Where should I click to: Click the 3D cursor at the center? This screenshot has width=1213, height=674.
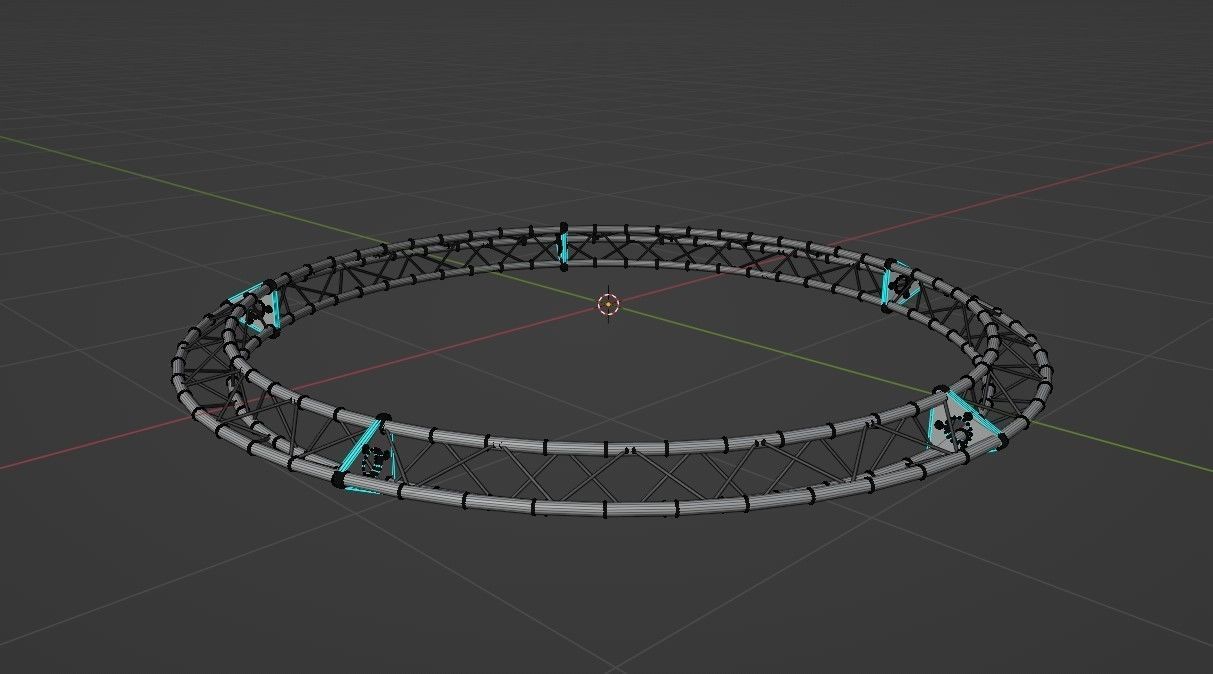[609, 305]
